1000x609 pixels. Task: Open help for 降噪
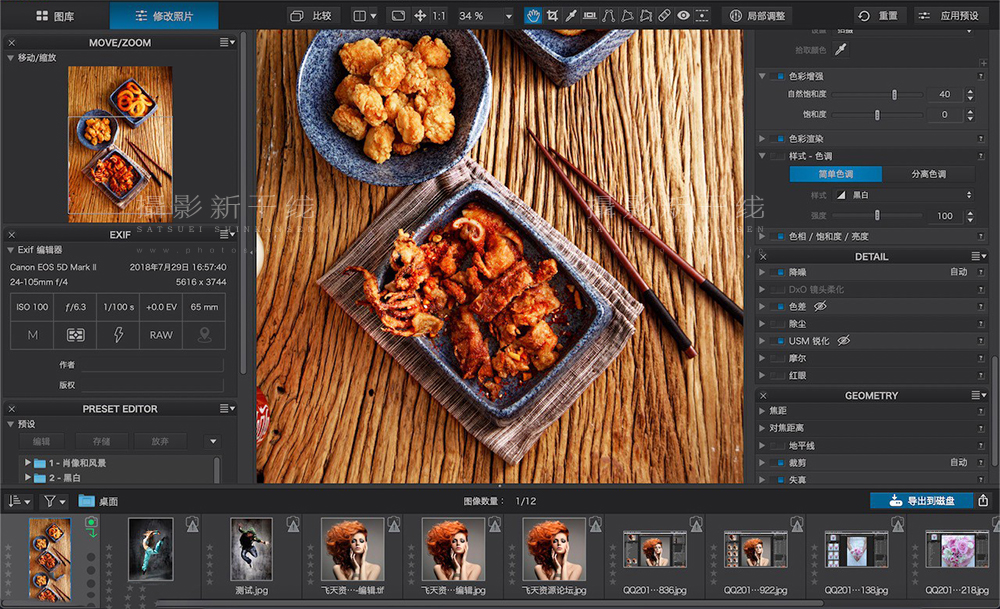[x=981, y=272]
